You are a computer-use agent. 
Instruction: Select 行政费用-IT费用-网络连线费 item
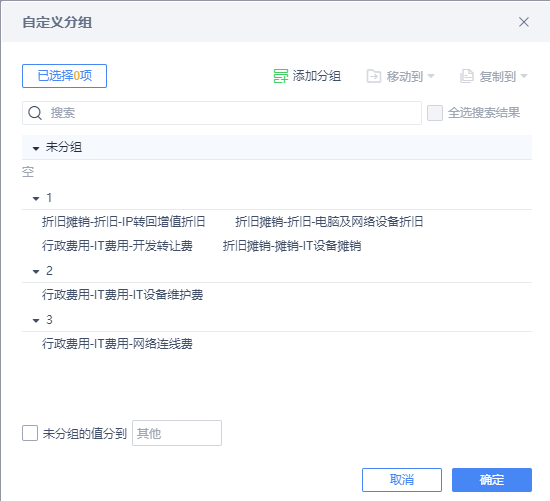click(x=117, y=344)
